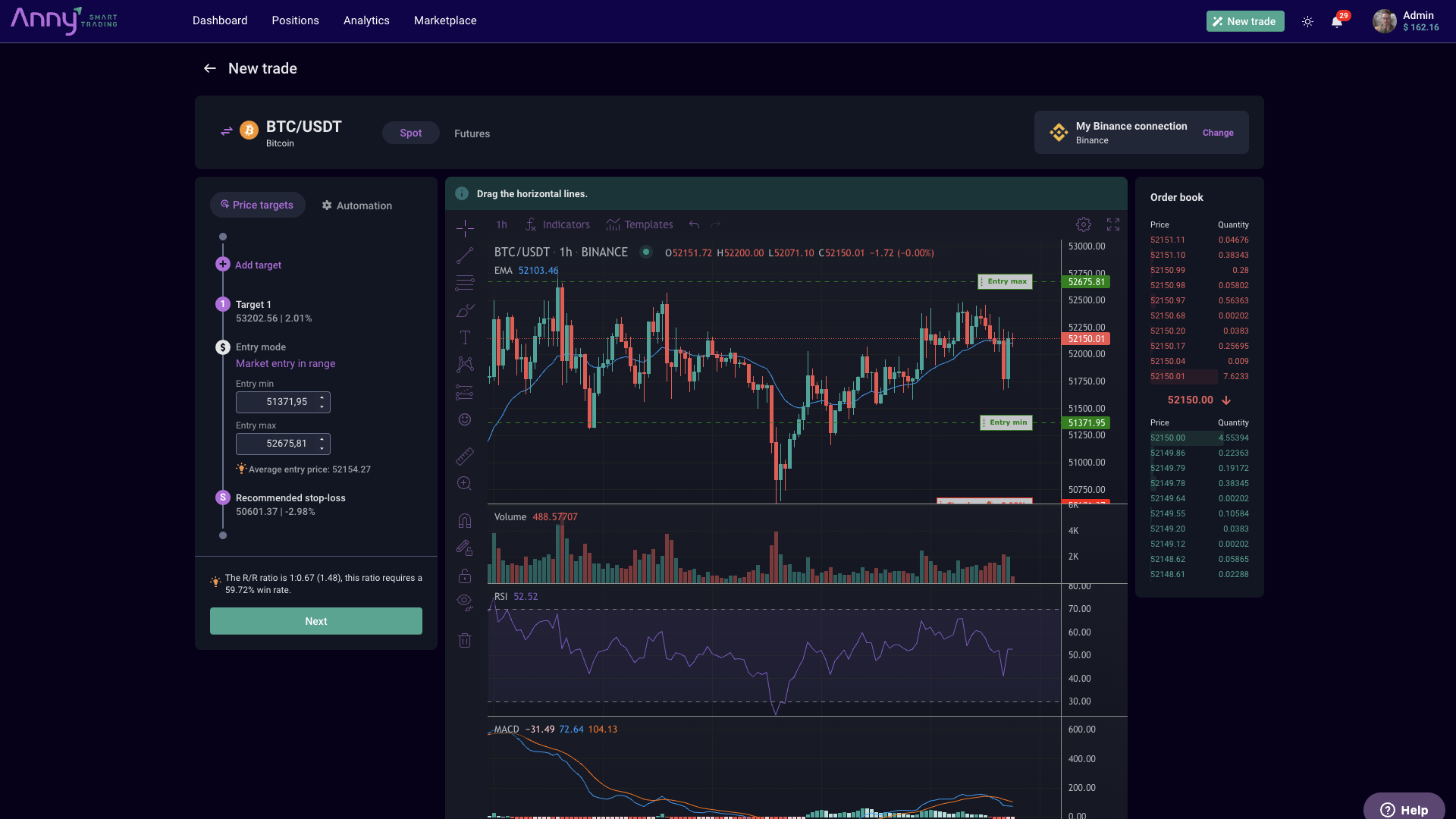Open the Positions page
This screenshot has height=819, width=1456.
click(x=295, y=20)
